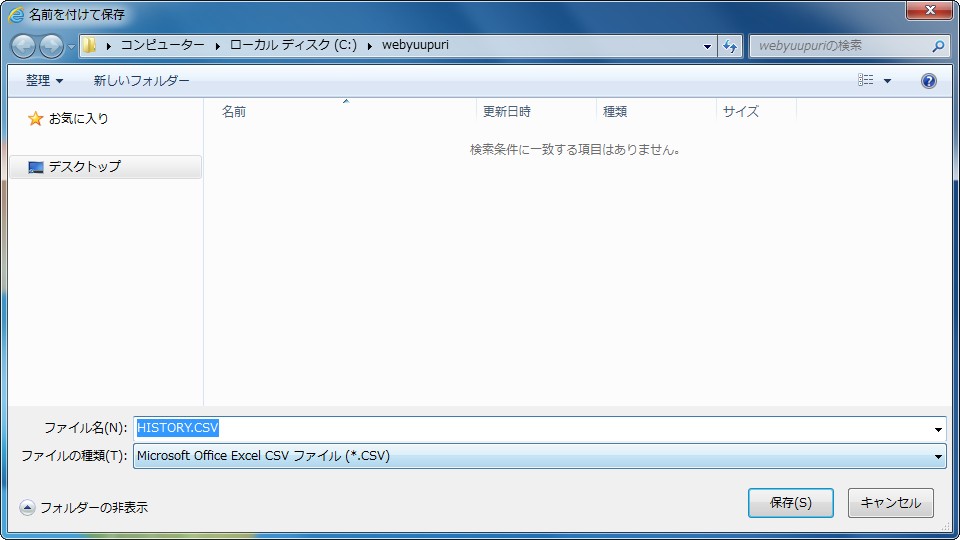The width and height of the screenshot is (960, 540).
Task: Click the Forward navigation arrow button
Action: [x=50, y=46]
